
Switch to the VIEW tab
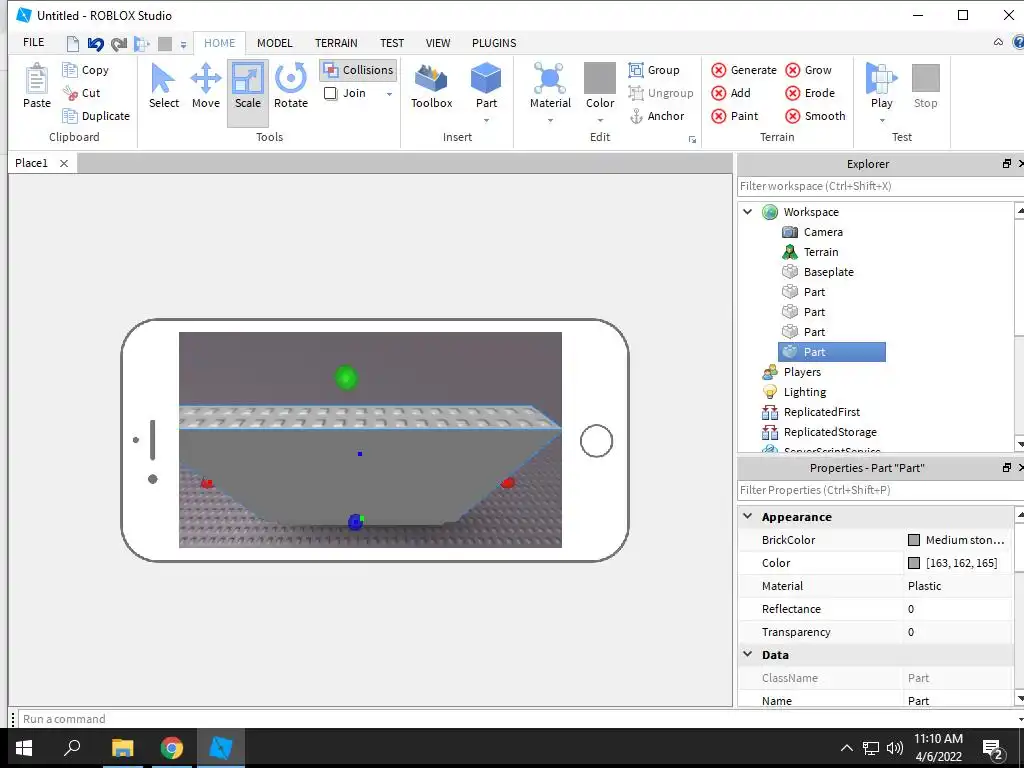tap(438, 43)
